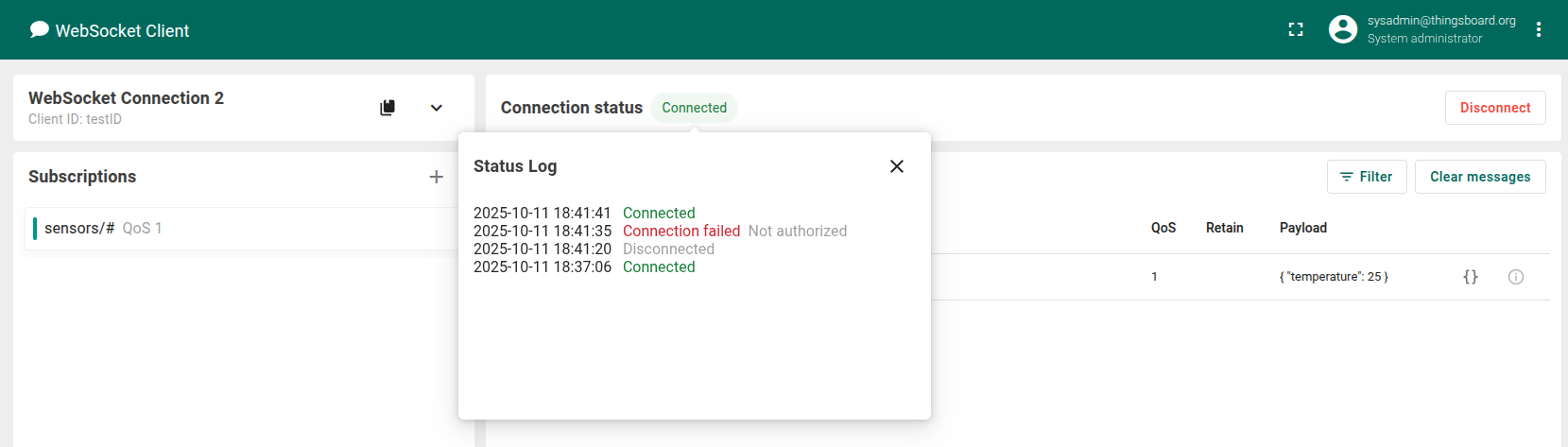1568x447 pixels.
Task: Click the green subscription color bar
Action: (35, 229)
